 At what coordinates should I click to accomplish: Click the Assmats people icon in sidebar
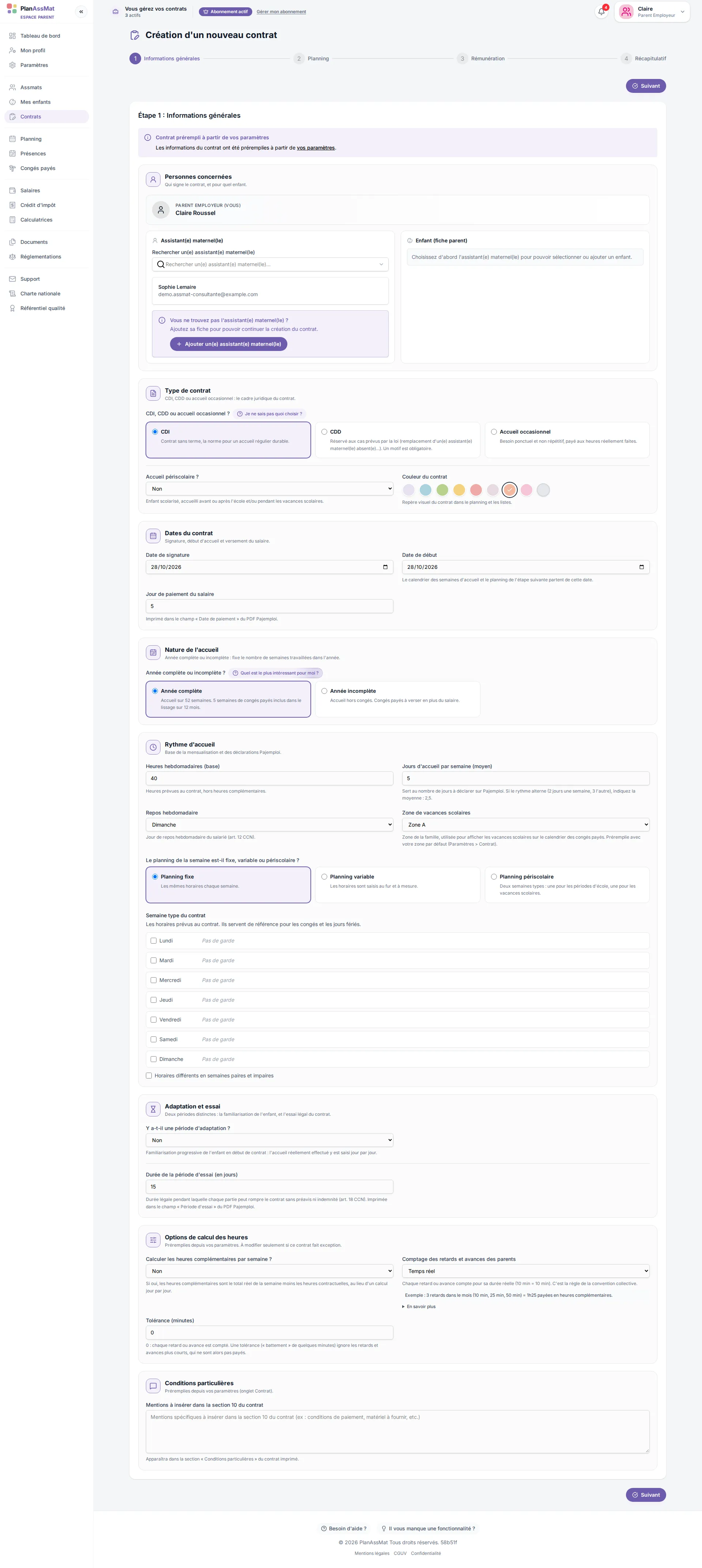tap(12, 88)
